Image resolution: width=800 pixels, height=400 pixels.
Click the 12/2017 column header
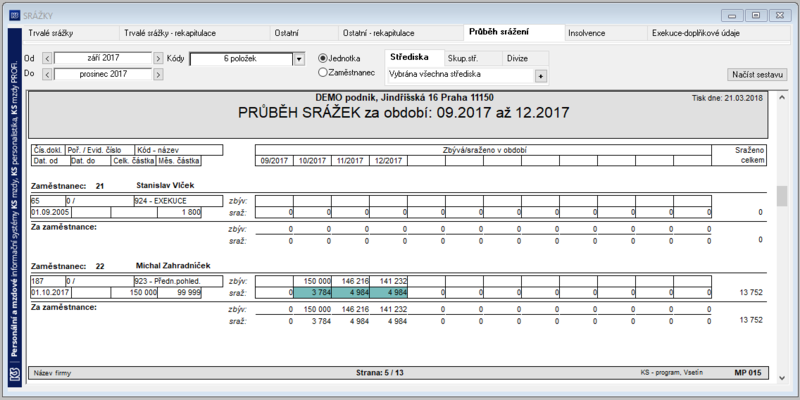pos(389,161)
